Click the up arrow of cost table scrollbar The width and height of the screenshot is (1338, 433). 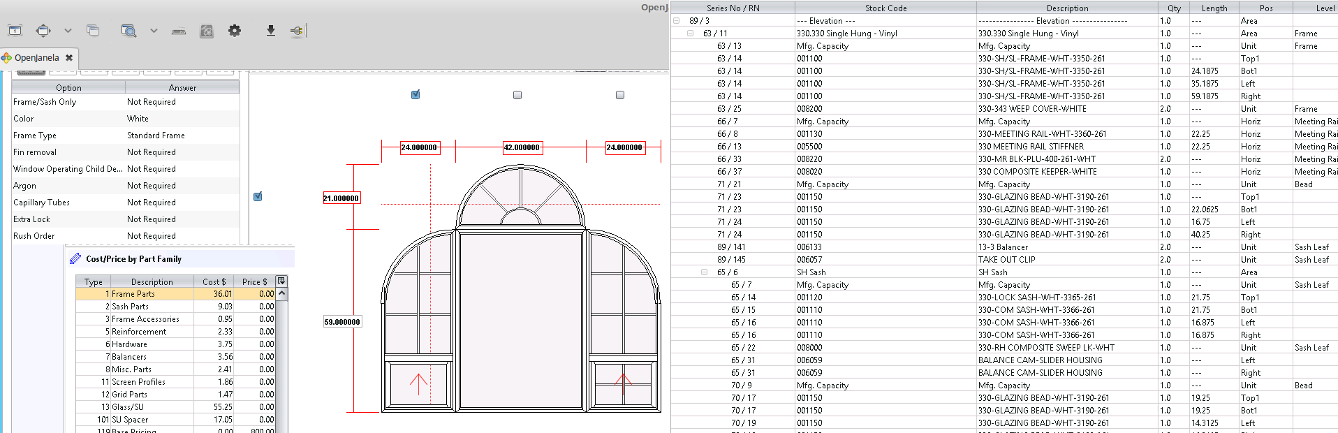[x=281, y=294]
